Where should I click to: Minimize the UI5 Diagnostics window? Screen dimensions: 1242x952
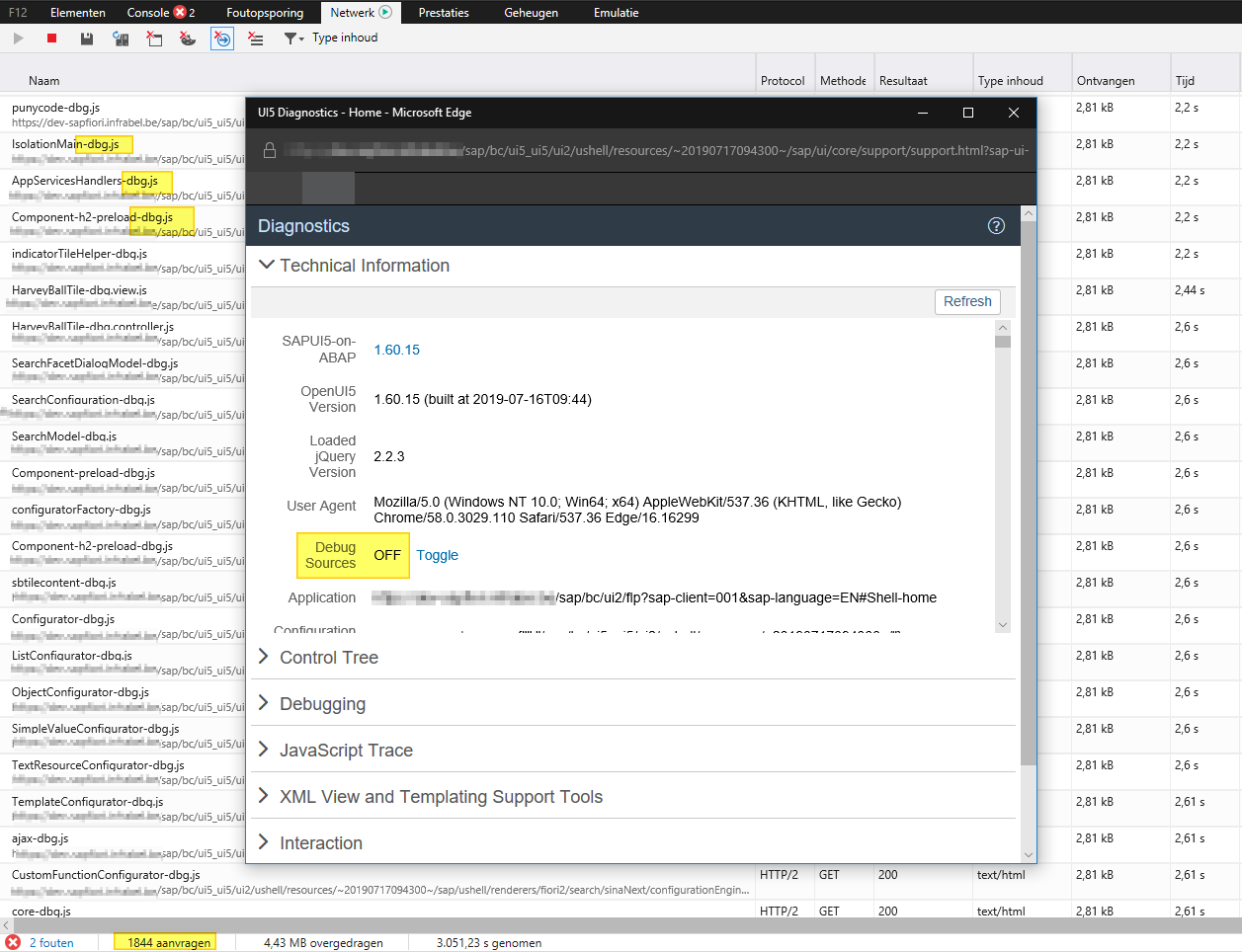pos(923,113)
